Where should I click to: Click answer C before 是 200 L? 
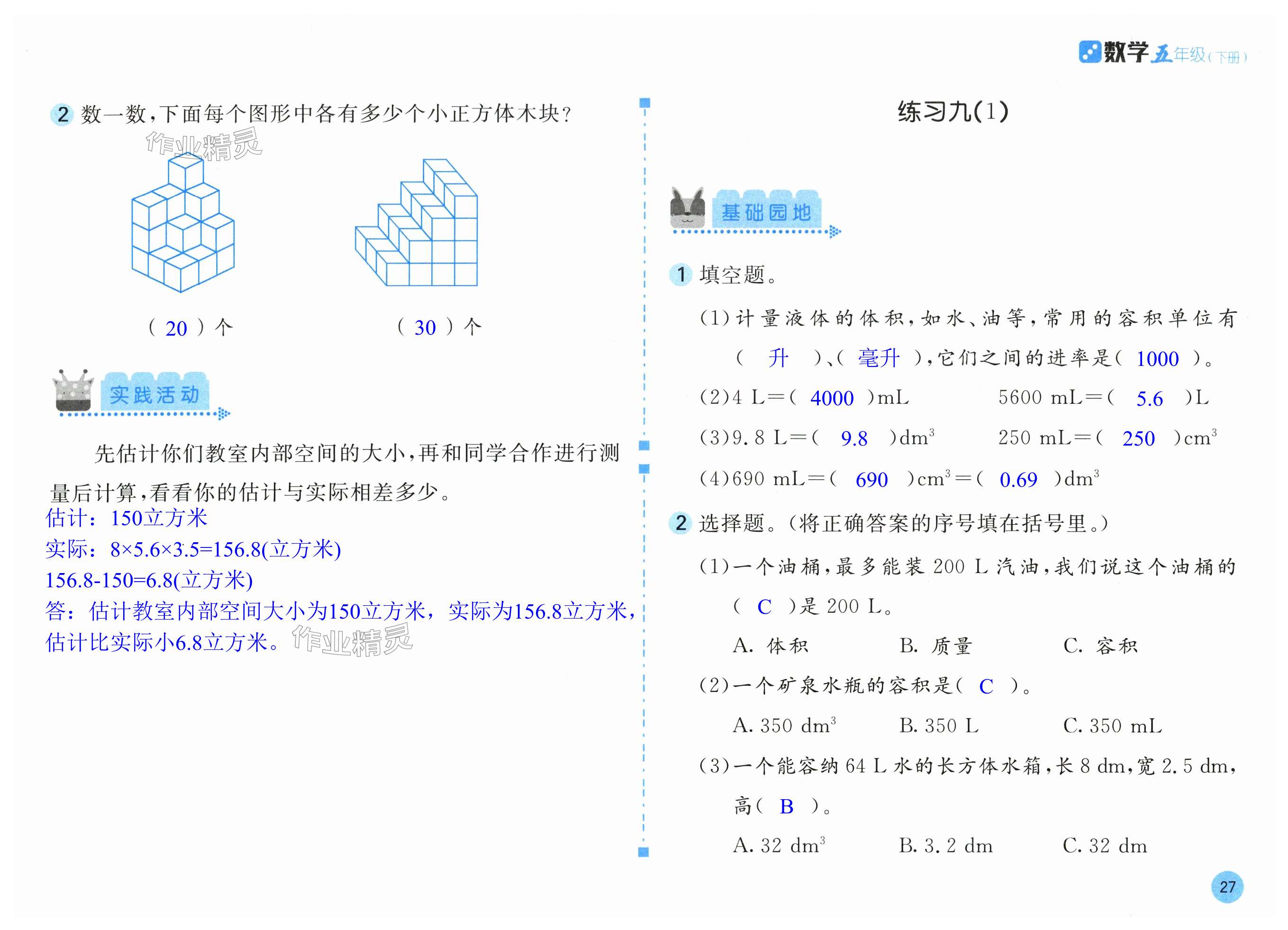(764, 607)
